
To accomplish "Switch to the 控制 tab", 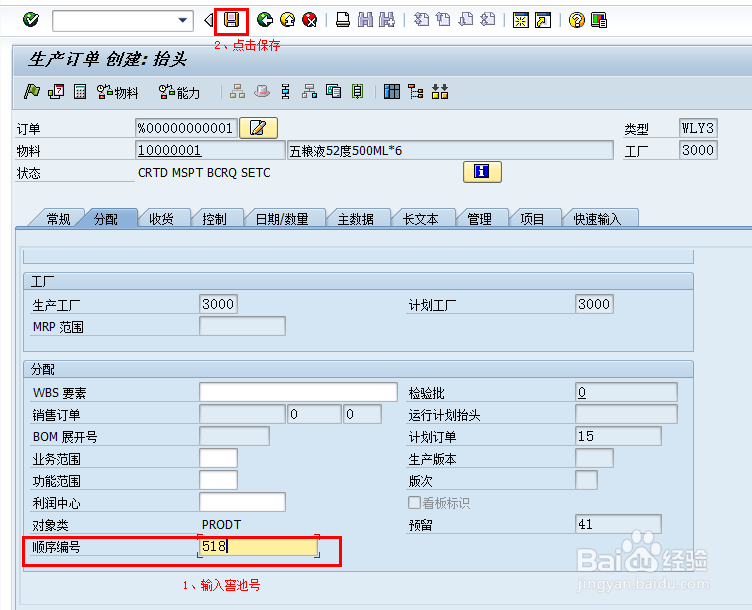I will point(214,219).
